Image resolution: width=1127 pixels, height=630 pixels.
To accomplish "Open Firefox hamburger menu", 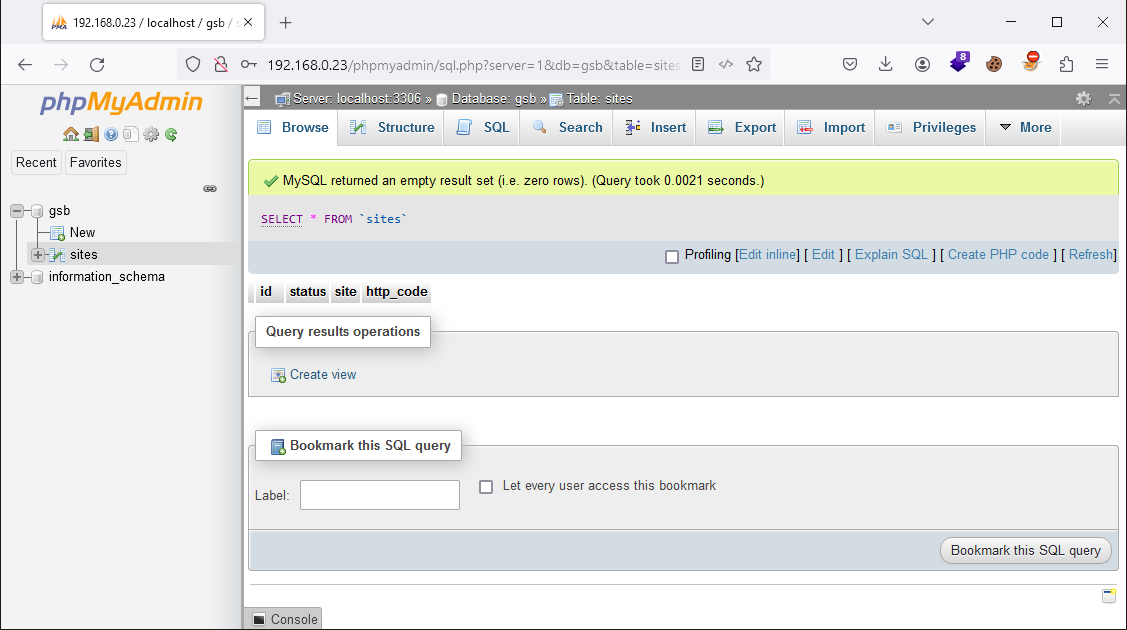I will (x=1102, y=65).
